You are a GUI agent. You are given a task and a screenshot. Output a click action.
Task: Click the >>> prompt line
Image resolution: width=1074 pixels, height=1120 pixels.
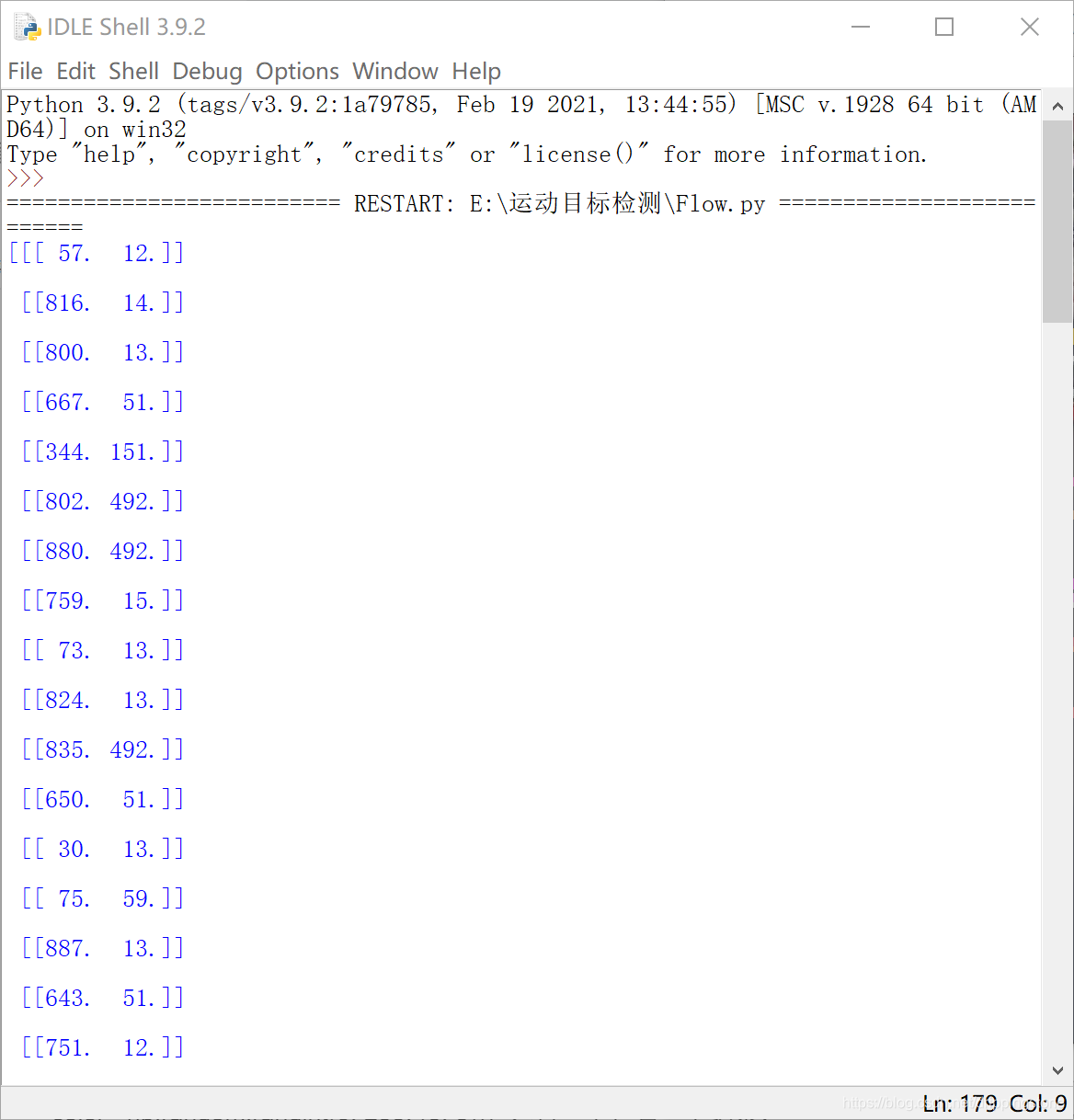click(25, 178)
